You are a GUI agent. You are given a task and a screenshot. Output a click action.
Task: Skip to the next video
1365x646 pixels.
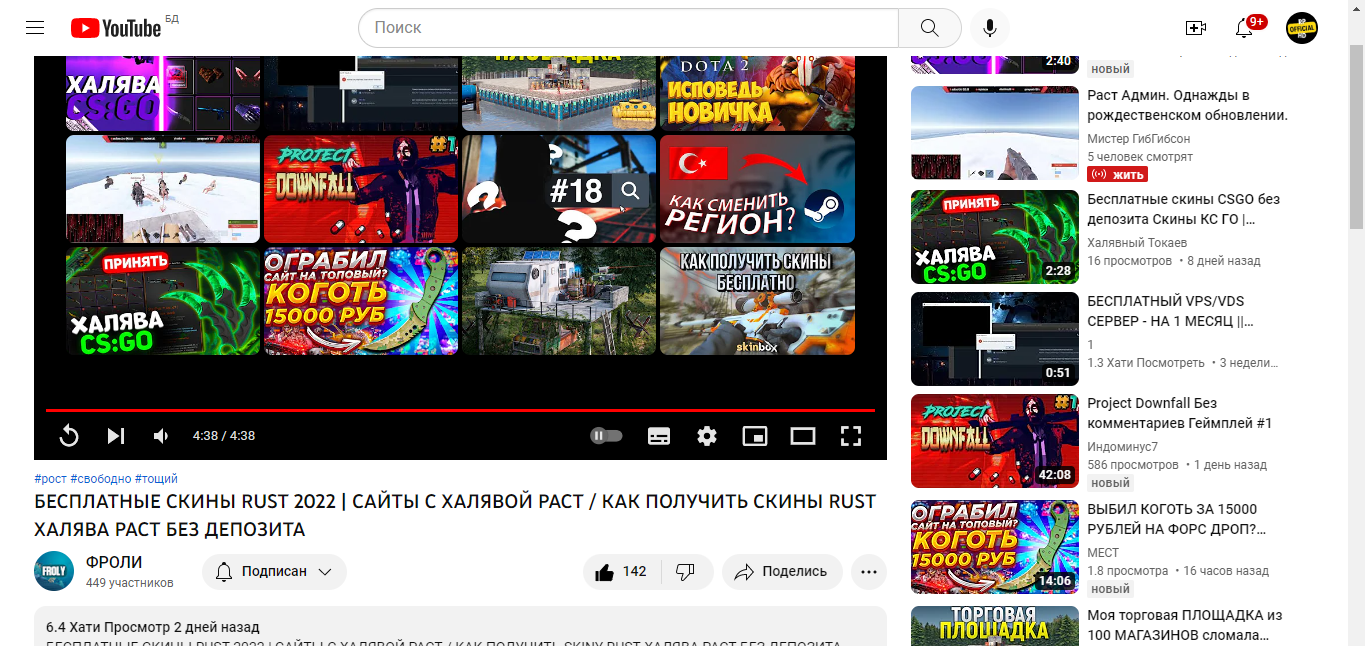tap(116, 435)
